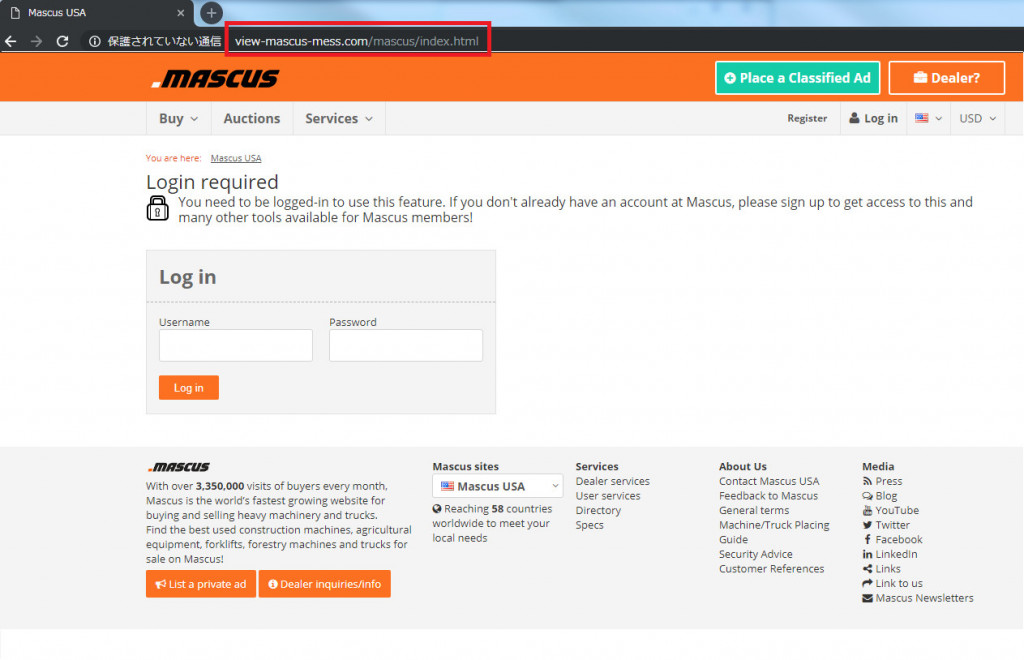Open the Directory link in footer

coord(598,511)
